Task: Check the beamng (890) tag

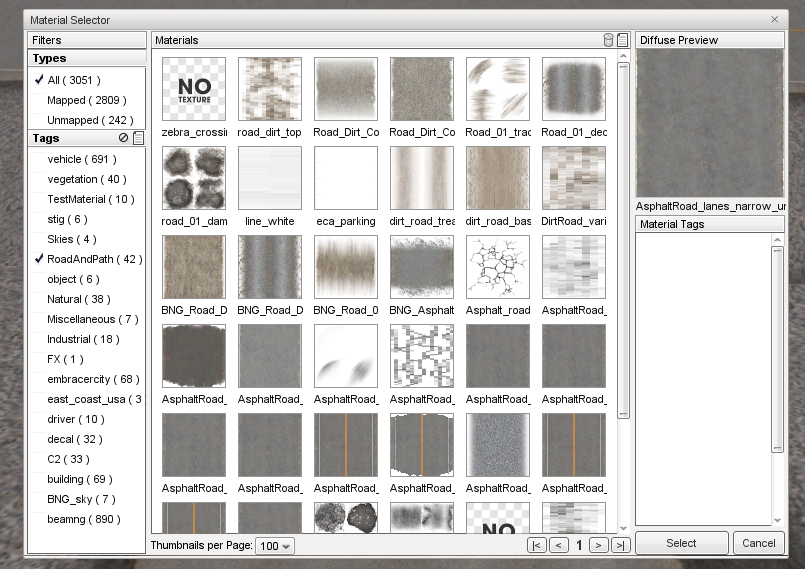Action: [x=84, y=520]
